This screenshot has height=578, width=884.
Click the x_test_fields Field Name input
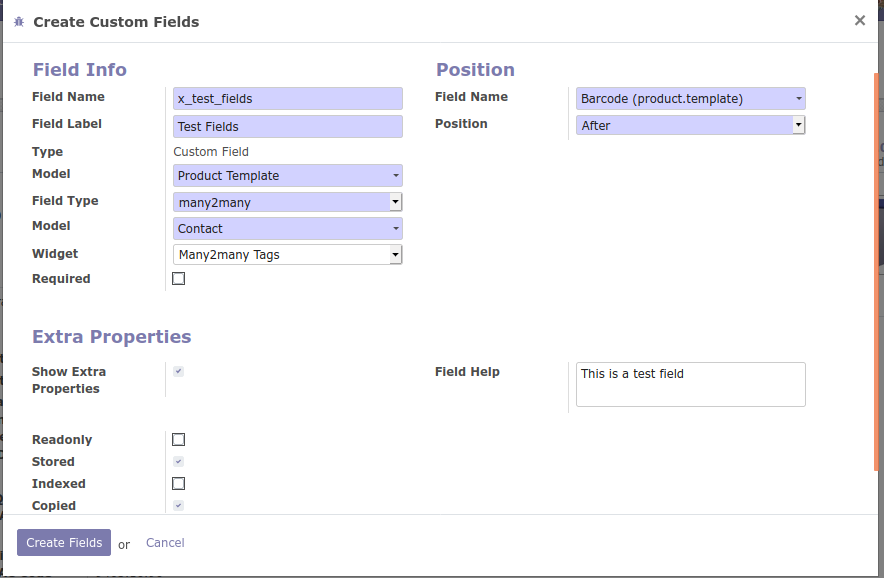click(x=288, y=98)
